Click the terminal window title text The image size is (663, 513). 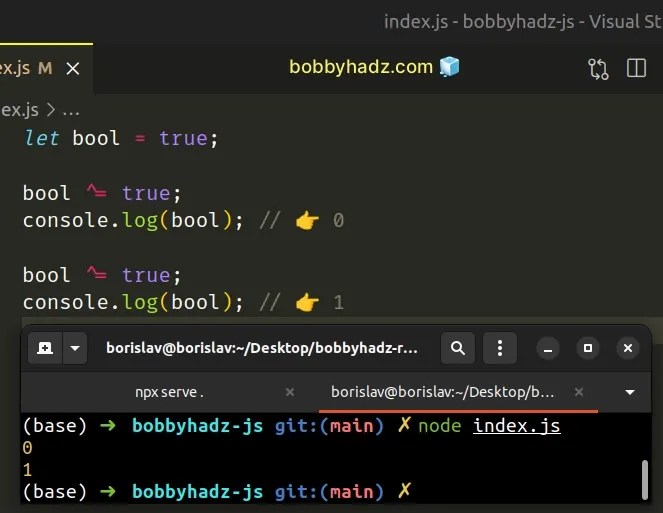[x=262, y=348]
